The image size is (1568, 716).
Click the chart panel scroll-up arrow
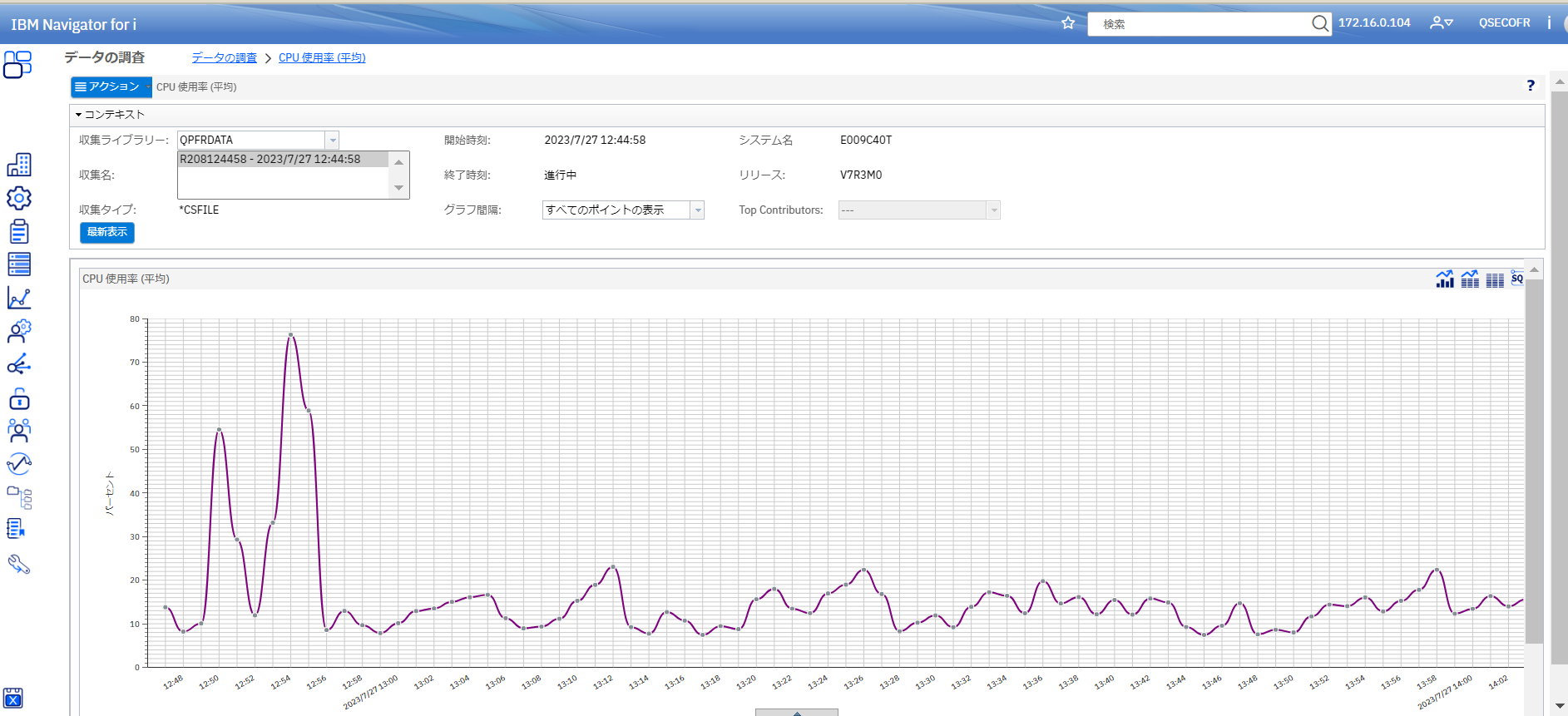tap(1534, 270)
